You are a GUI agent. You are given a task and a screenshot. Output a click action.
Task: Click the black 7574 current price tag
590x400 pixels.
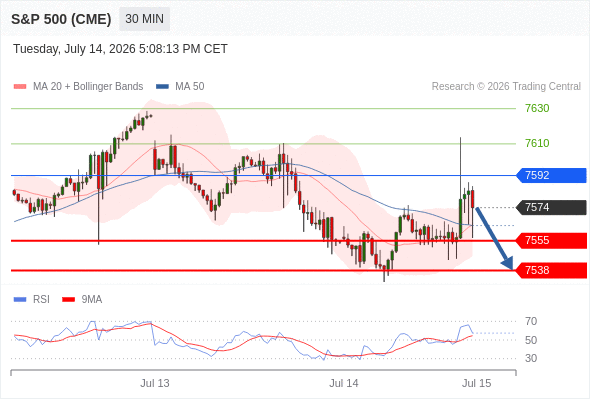point(551,207)
